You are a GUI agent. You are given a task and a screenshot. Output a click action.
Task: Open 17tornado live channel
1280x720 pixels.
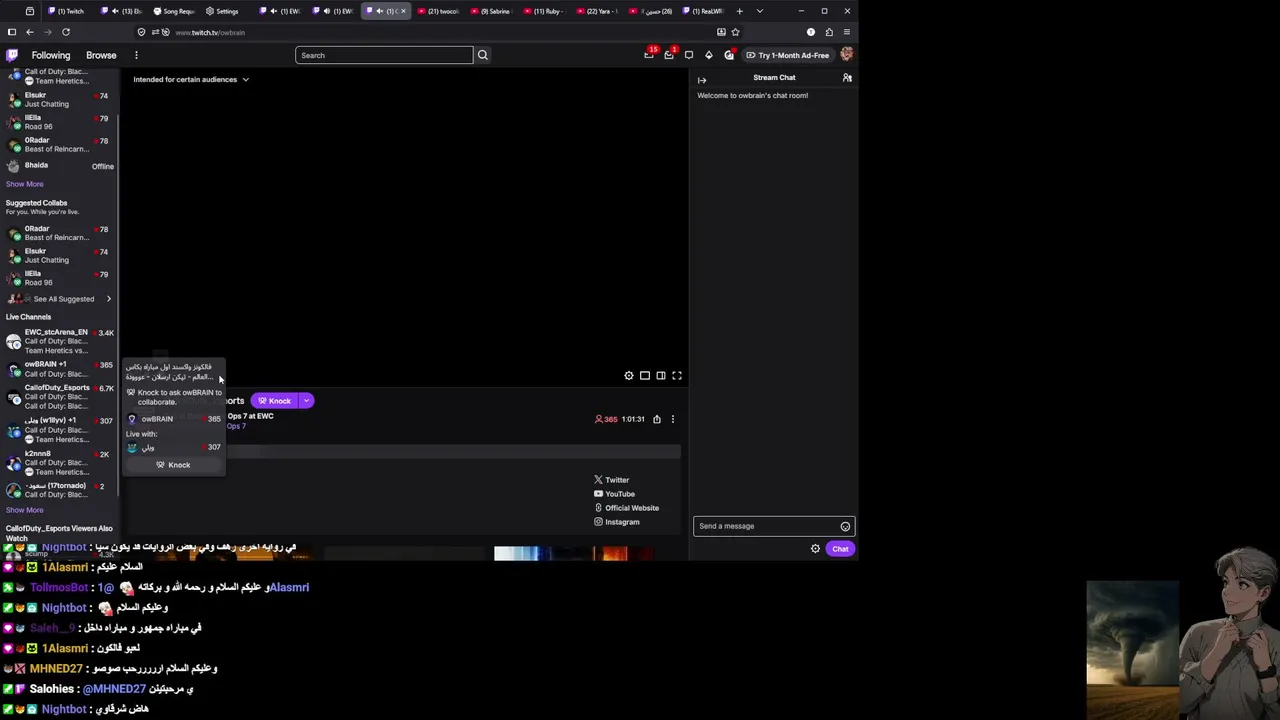coord(60,490)
